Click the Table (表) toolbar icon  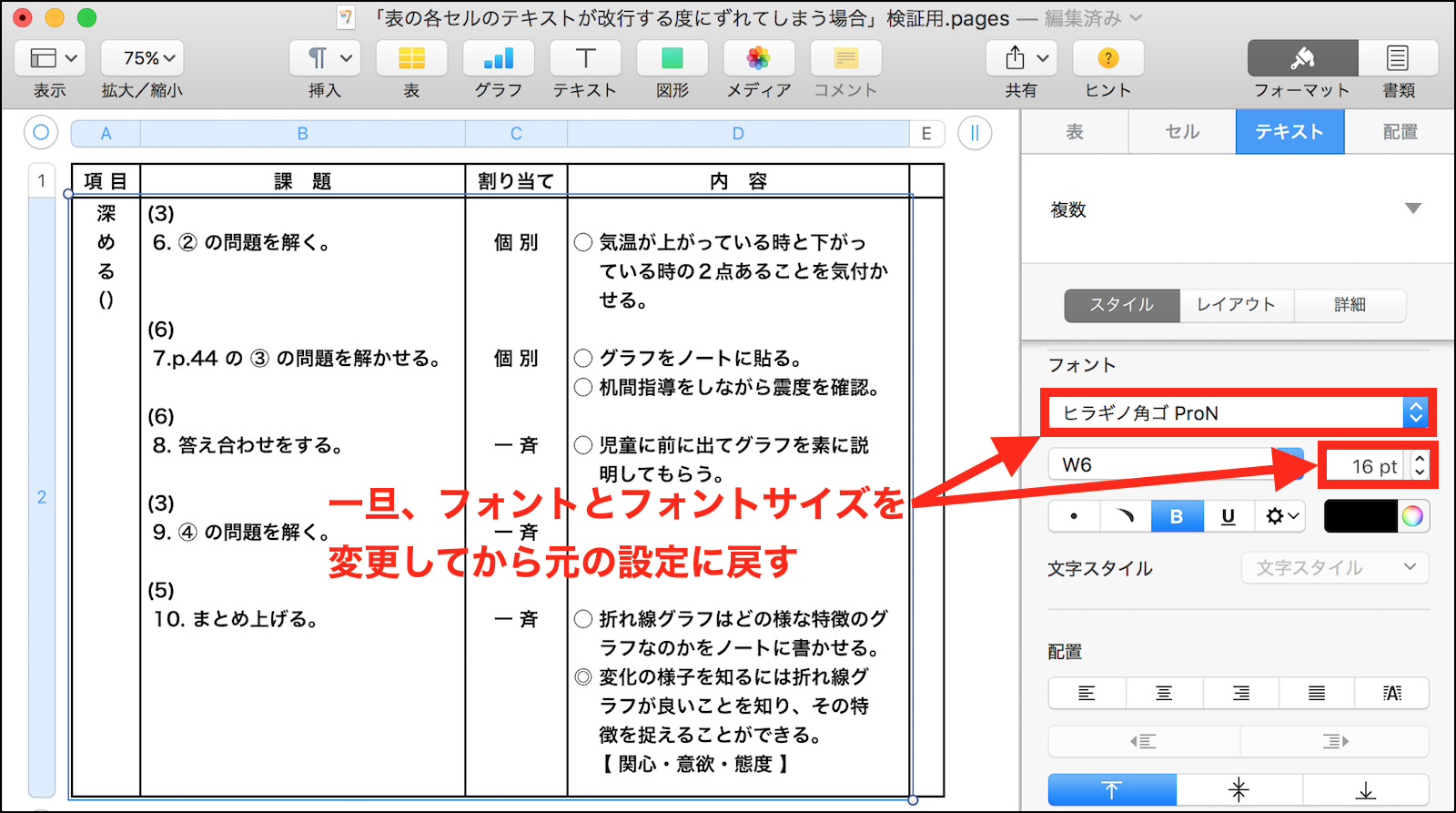click(411, 59)
